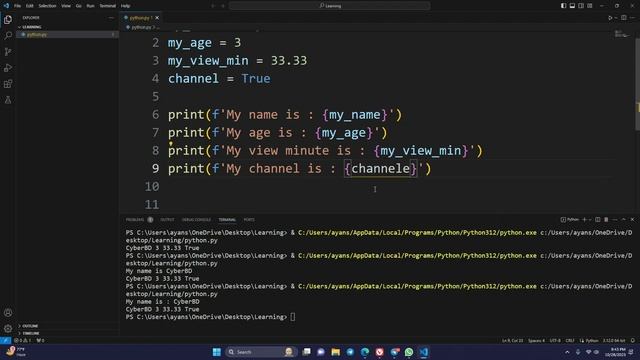Switch to the PORTS panel tab
This screenshot has width=640, height=360.
249,220
